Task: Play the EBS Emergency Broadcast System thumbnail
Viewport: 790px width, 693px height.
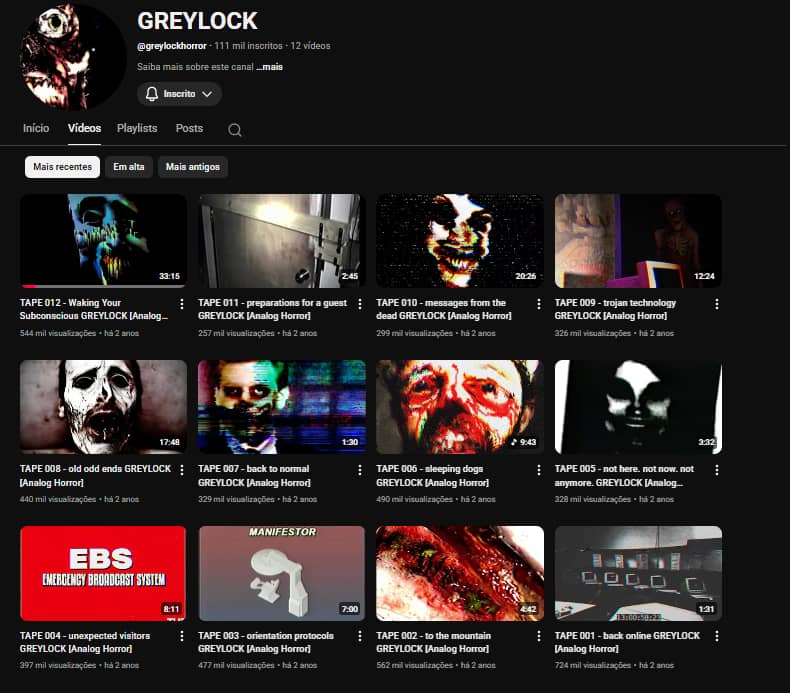Action: coord(103,573)
